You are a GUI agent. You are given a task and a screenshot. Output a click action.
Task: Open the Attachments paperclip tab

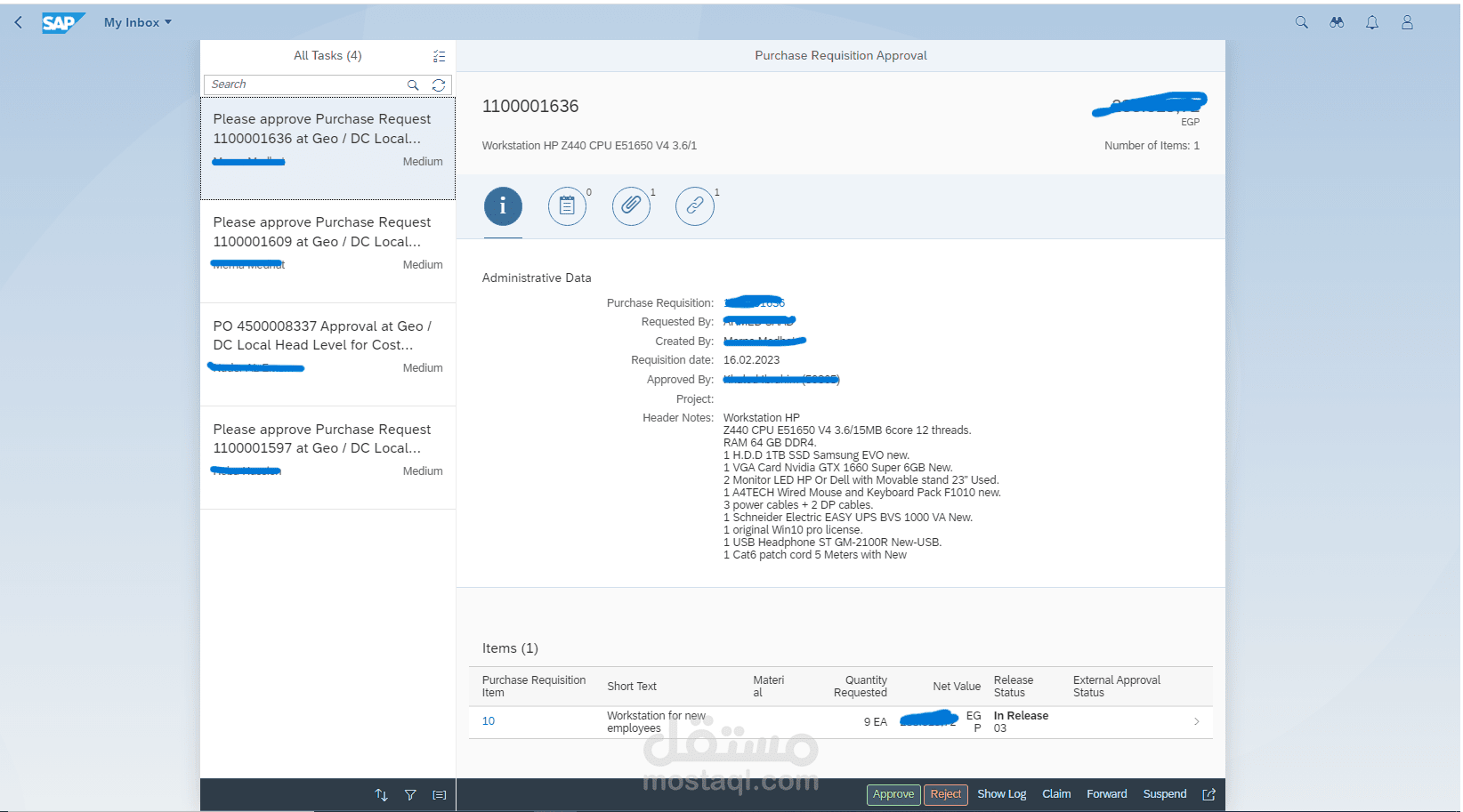coord(631,206)
